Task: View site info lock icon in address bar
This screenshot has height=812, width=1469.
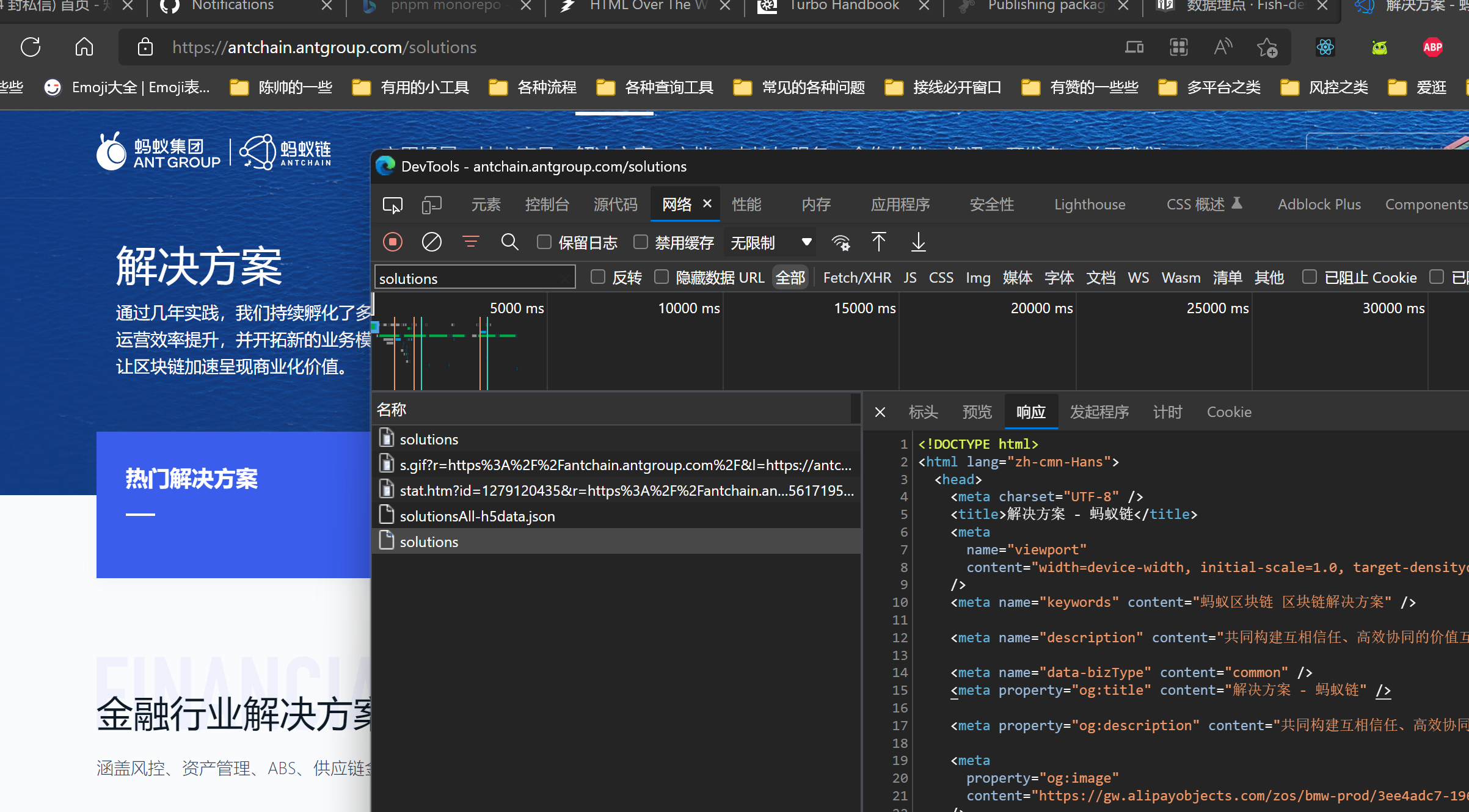Action: click(145, 47)
